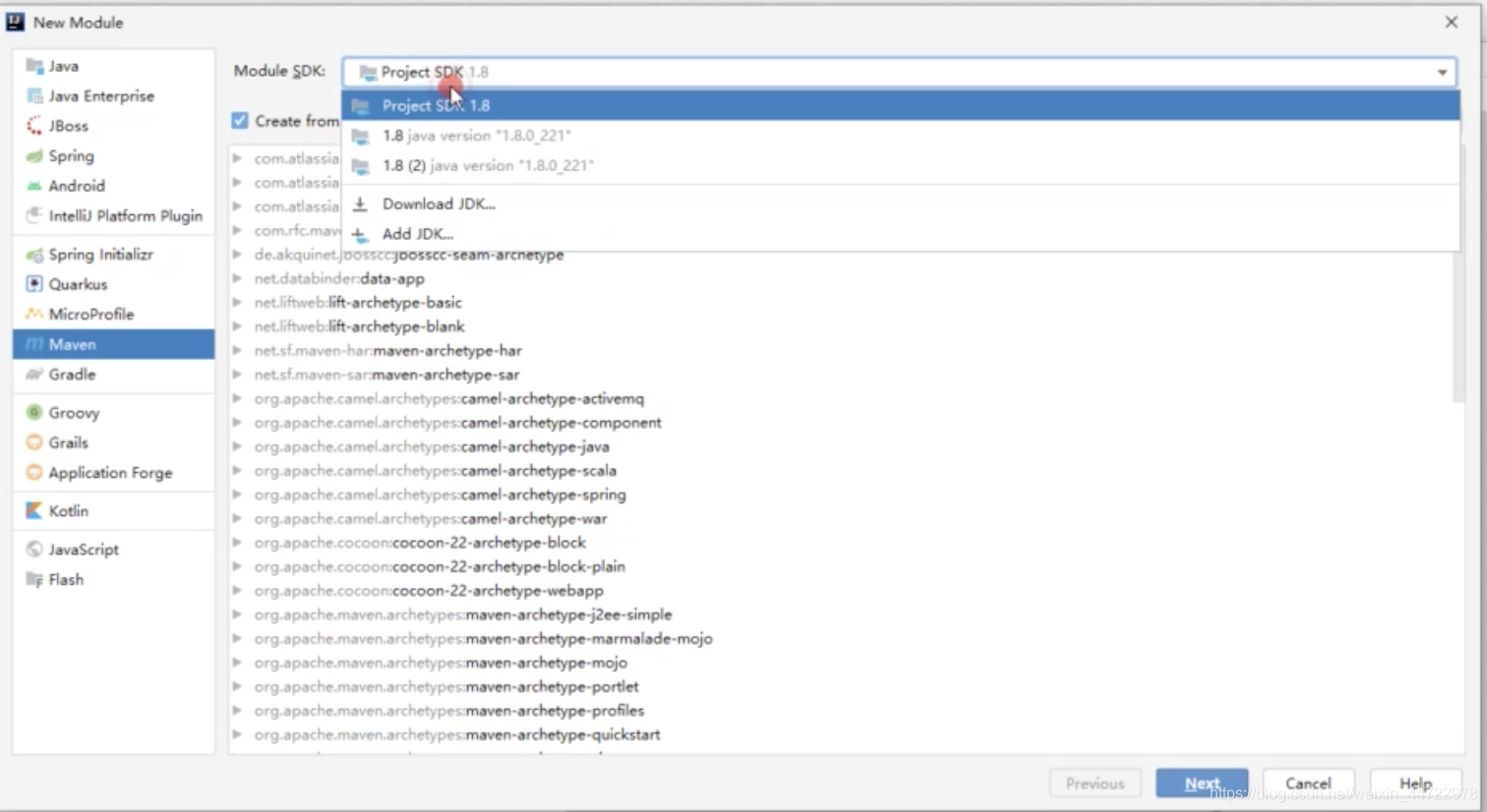Image resolution: width=1487 pixels, height=812 pixels.
Task: Expand the maven-archetype-har node
Action: (237, 350)
